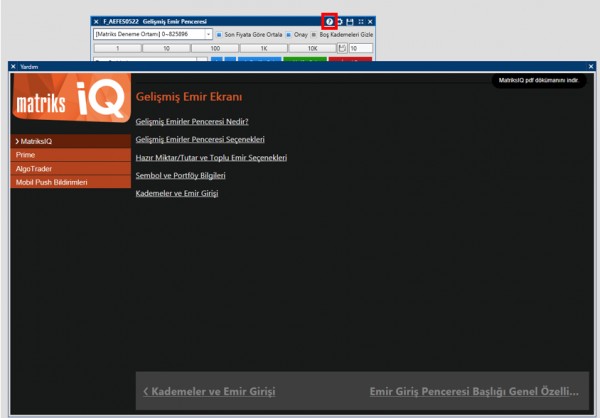Click save quantity icon beside 10K button
The width and height of the screenshot is (600, 418).
pos(342,48)
